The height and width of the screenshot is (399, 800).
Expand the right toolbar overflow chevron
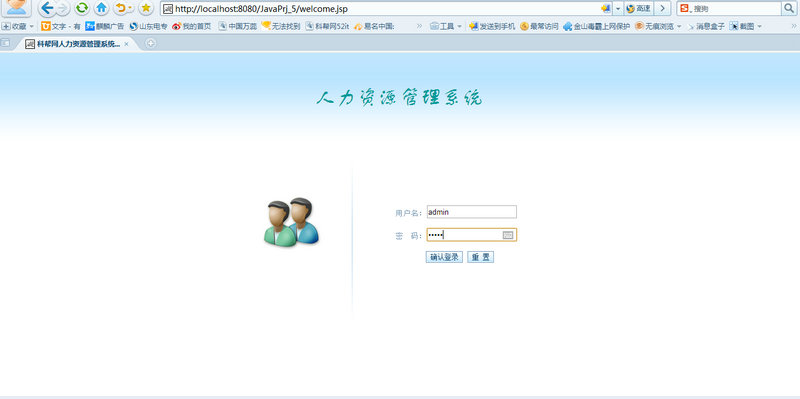pyautogui.click(x=793, y=26)
